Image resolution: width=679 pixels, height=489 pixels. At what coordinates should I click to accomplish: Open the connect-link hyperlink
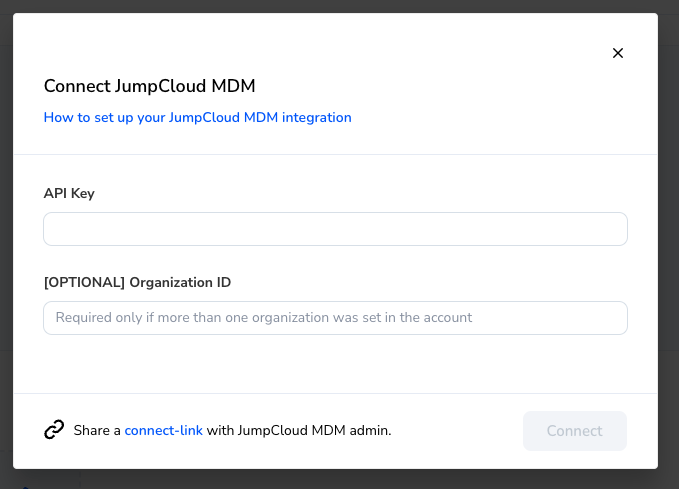pos(163,431)
